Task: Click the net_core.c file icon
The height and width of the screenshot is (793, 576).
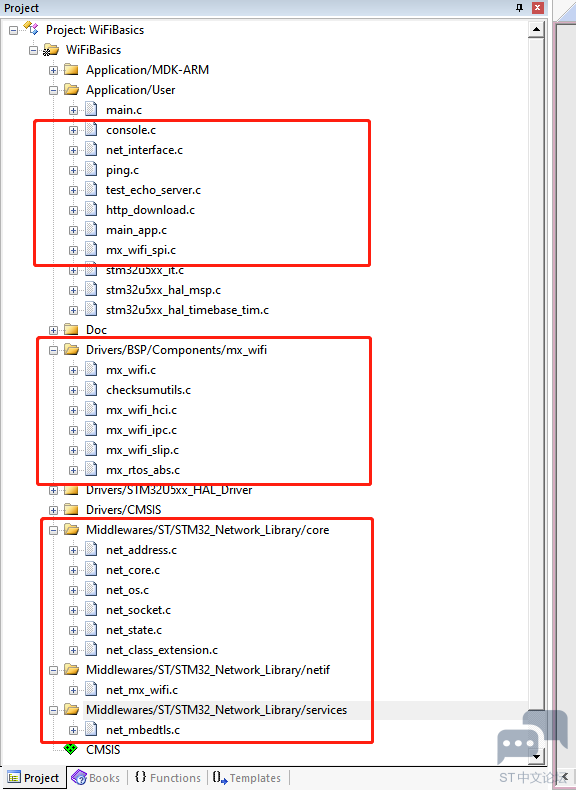Action: pyautogui.click(x=91, y=569)
